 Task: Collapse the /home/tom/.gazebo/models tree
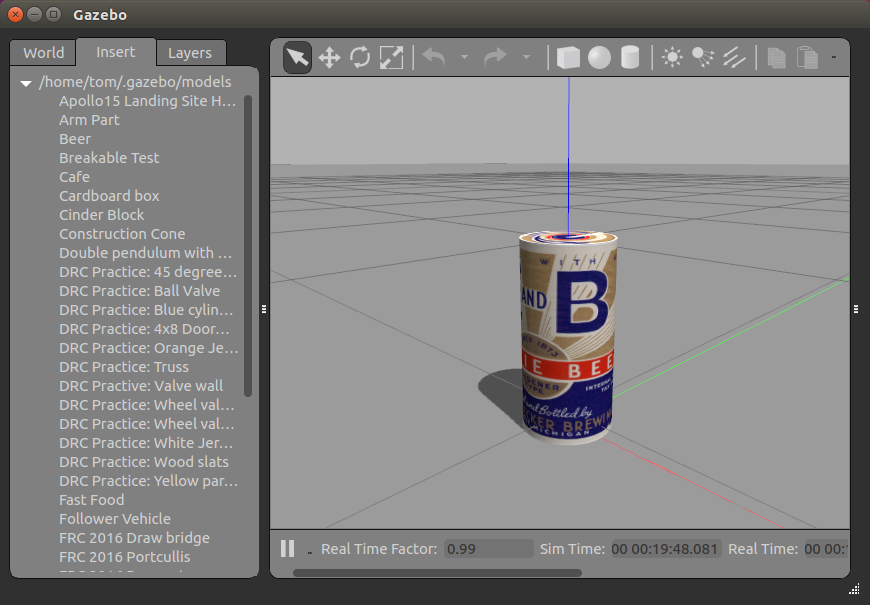26,83
